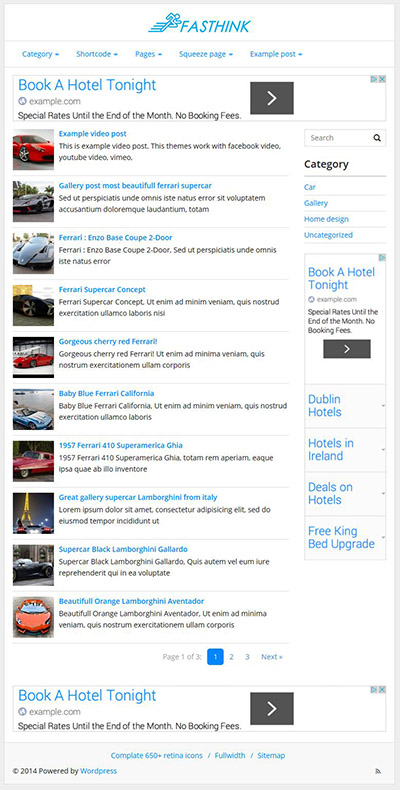400x790 pixels.
Task: Click the Orange Lamborghini Aventador thumbnail
Action: pyautogui.click(x=33, y=617)
